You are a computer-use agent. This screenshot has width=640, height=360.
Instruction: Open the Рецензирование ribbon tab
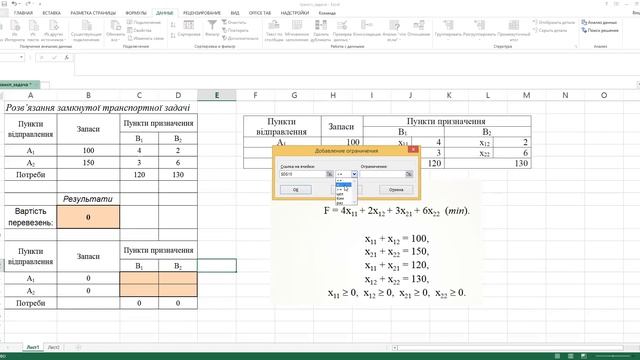point(202,13)
